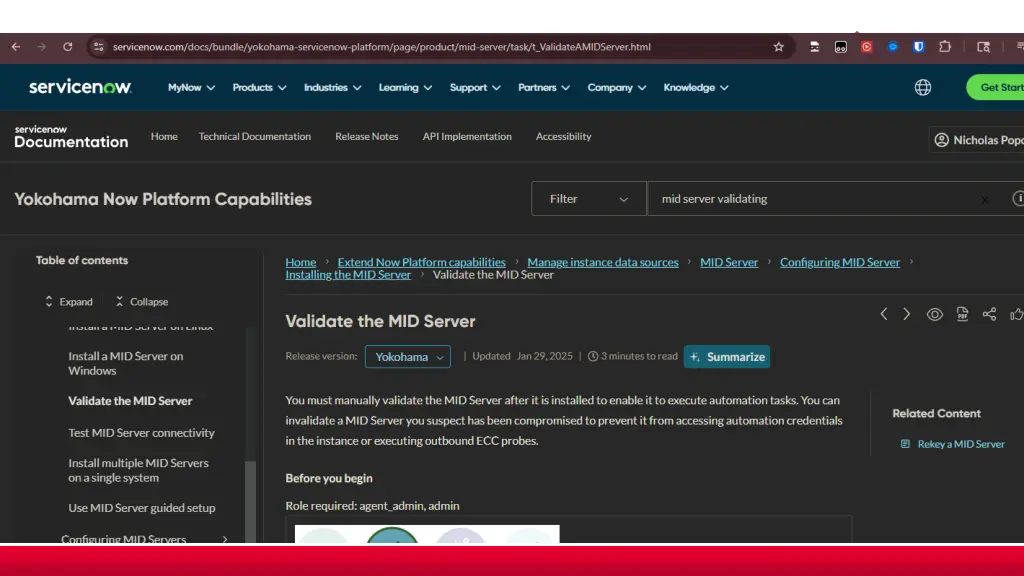
Task: Go to previous topic with left chevron
Action: pyautogui.click(x=884, y=314)
